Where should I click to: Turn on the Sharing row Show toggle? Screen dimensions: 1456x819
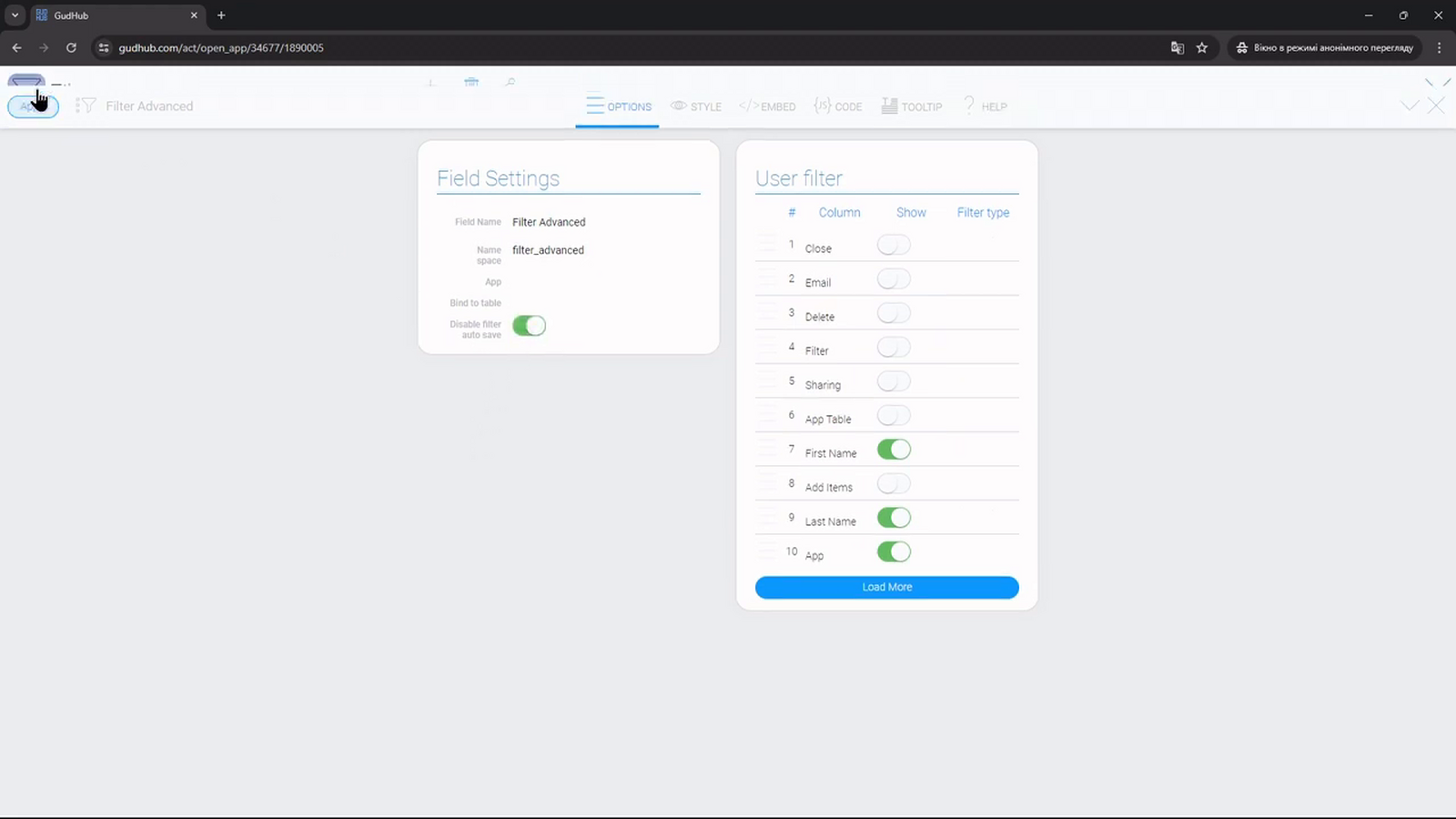[x=894, y=382]
